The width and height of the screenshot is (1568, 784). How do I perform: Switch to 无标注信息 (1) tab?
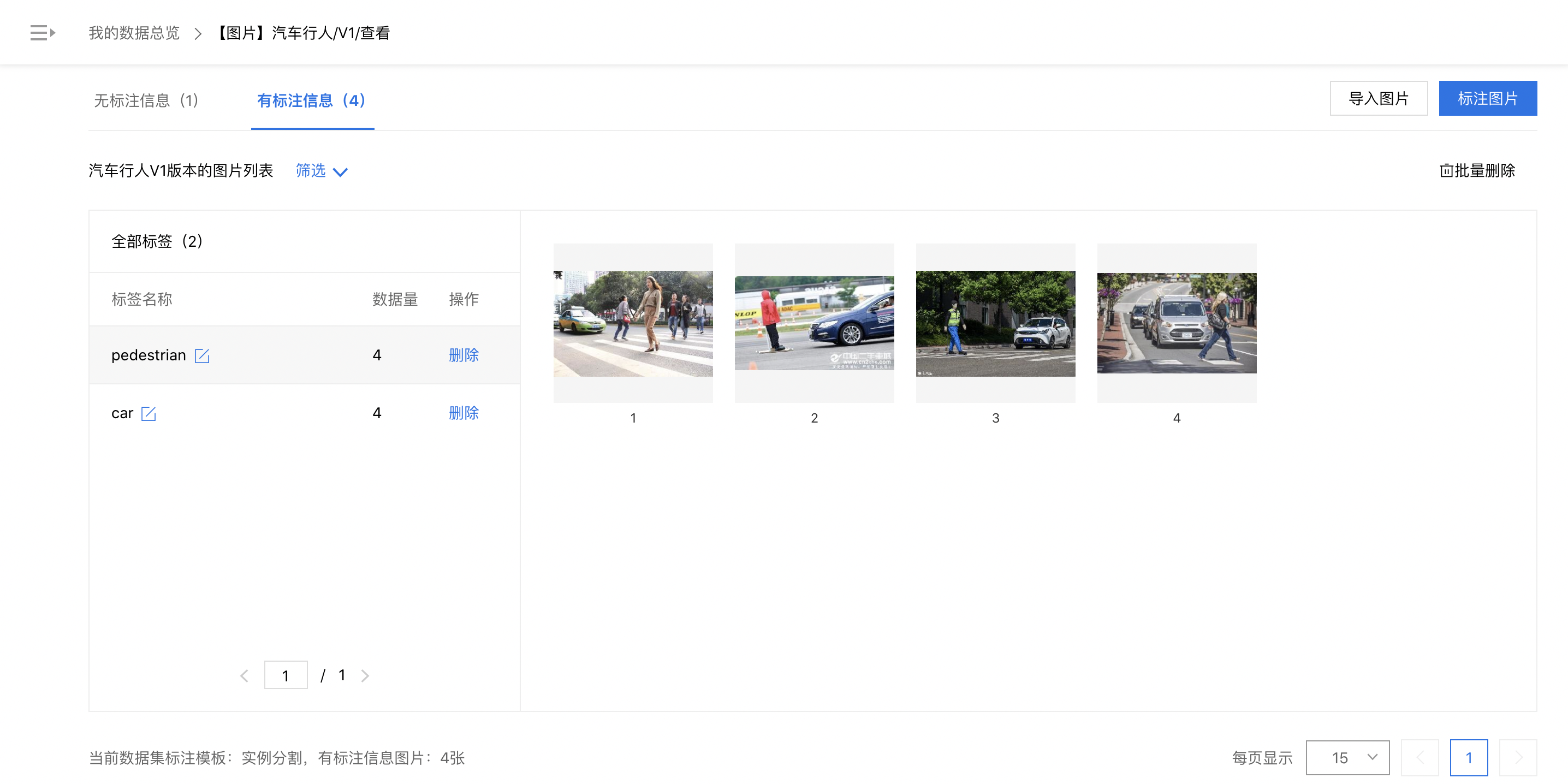[x=146, y=100]
